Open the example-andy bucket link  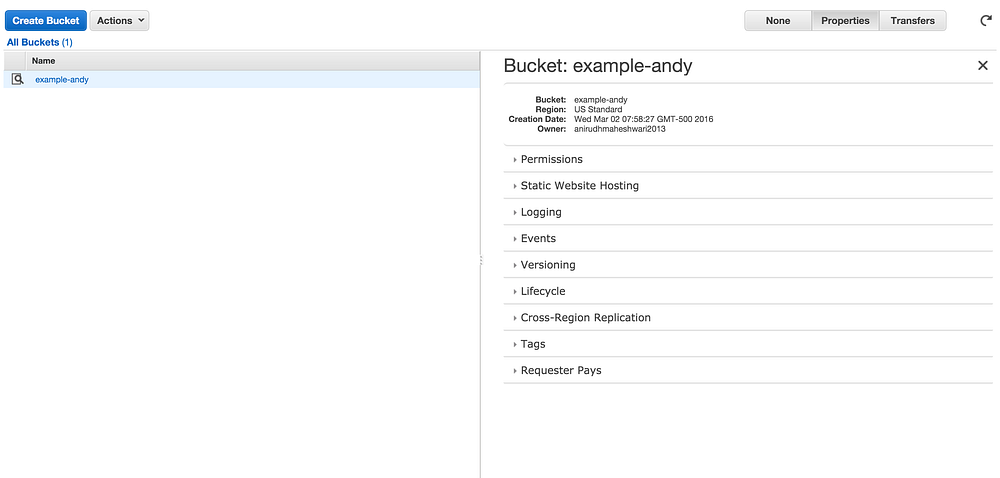62,80
